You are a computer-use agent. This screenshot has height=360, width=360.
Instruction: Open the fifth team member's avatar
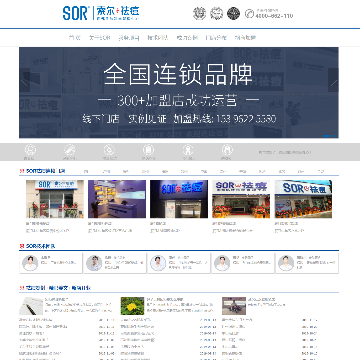pos(286,263)
